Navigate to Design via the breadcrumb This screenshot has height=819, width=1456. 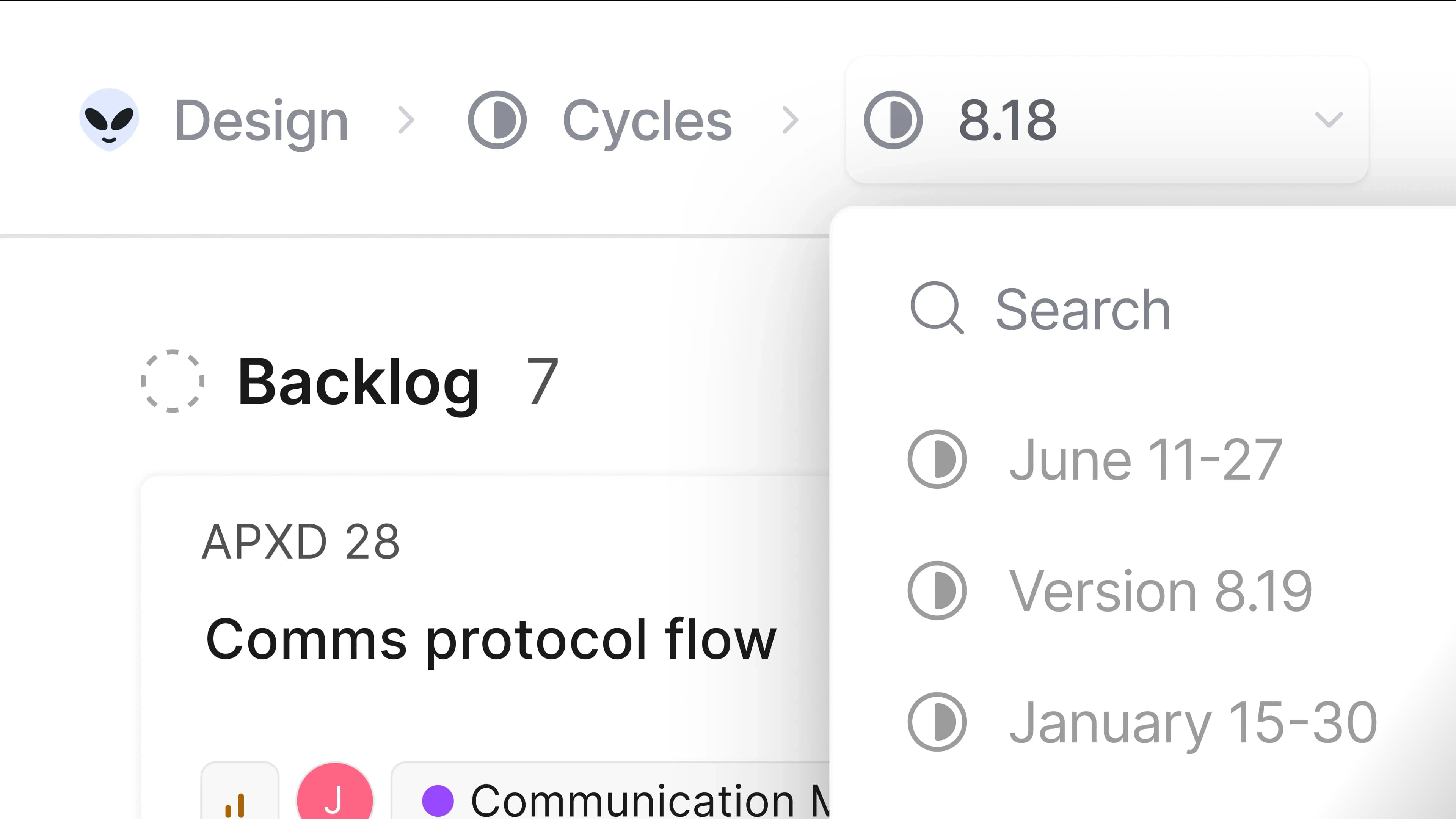tap(260, 119)
